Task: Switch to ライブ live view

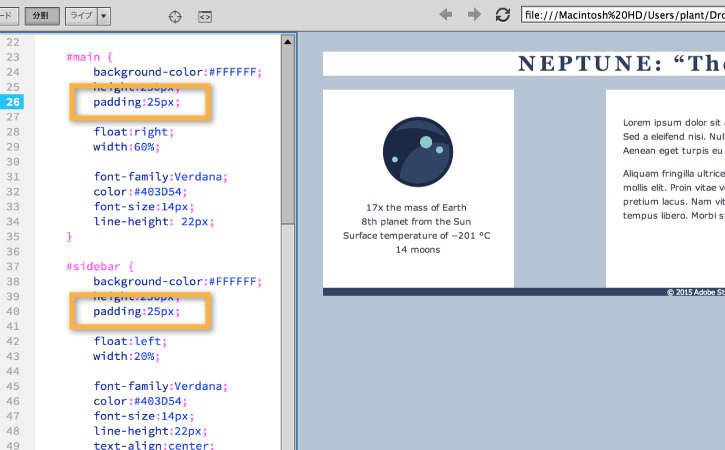Action: pos(81,16)
